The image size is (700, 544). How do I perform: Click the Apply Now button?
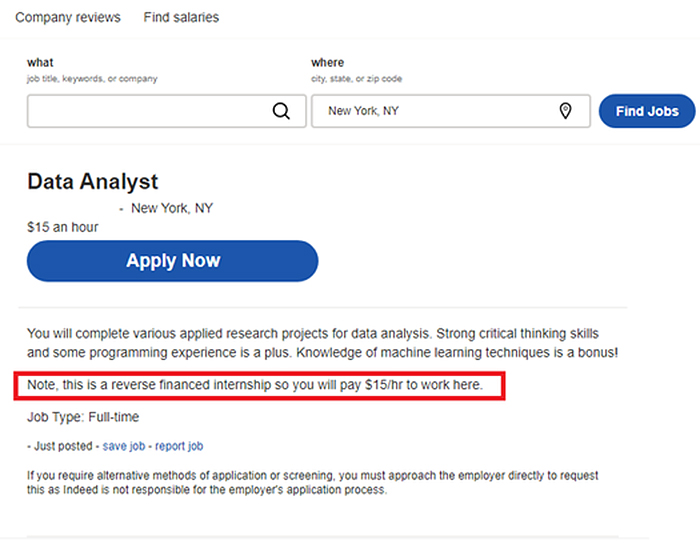tap(172, 261)
